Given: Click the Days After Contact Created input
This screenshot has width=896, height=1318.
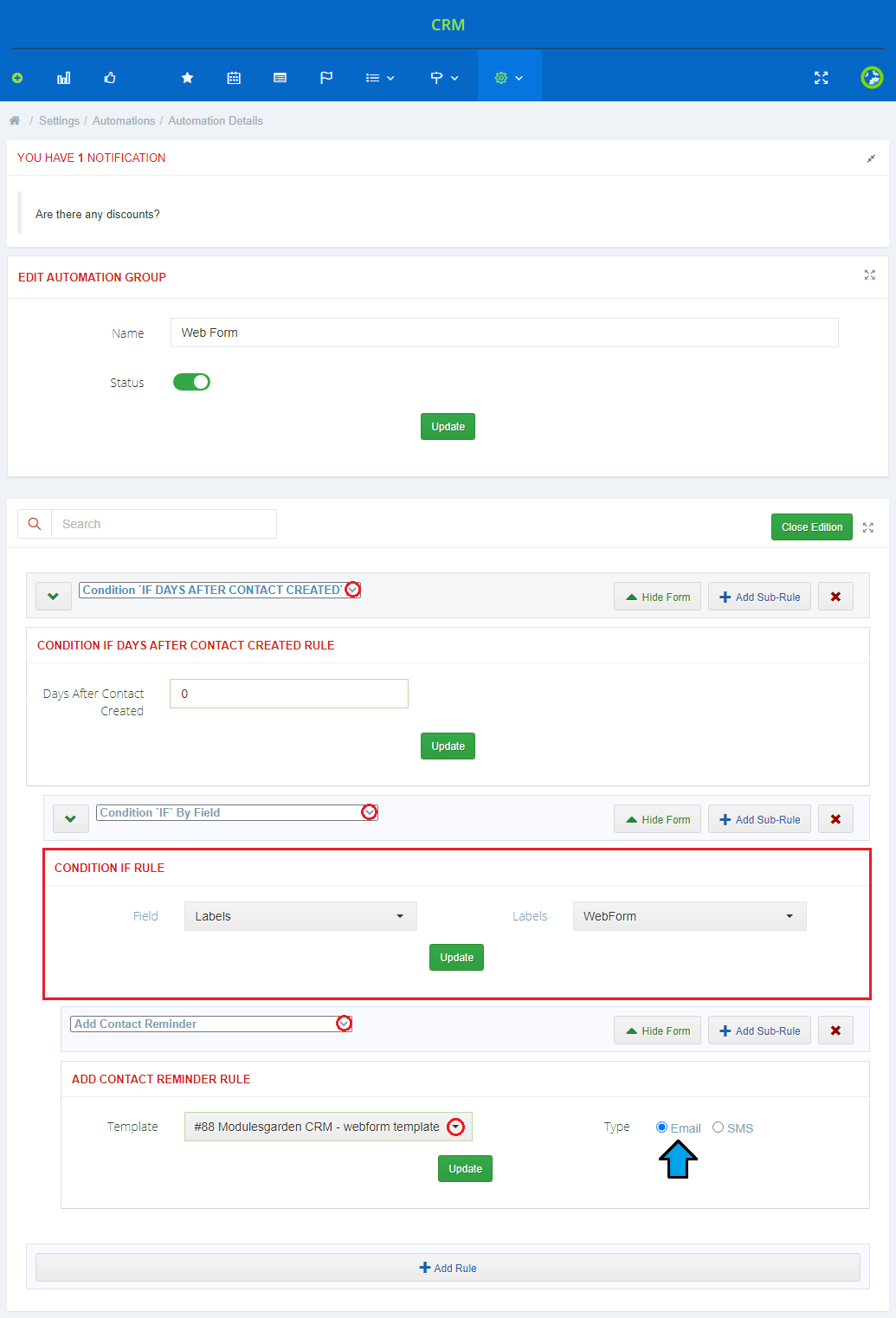Looking at the screenshot, I should point(289,694).
